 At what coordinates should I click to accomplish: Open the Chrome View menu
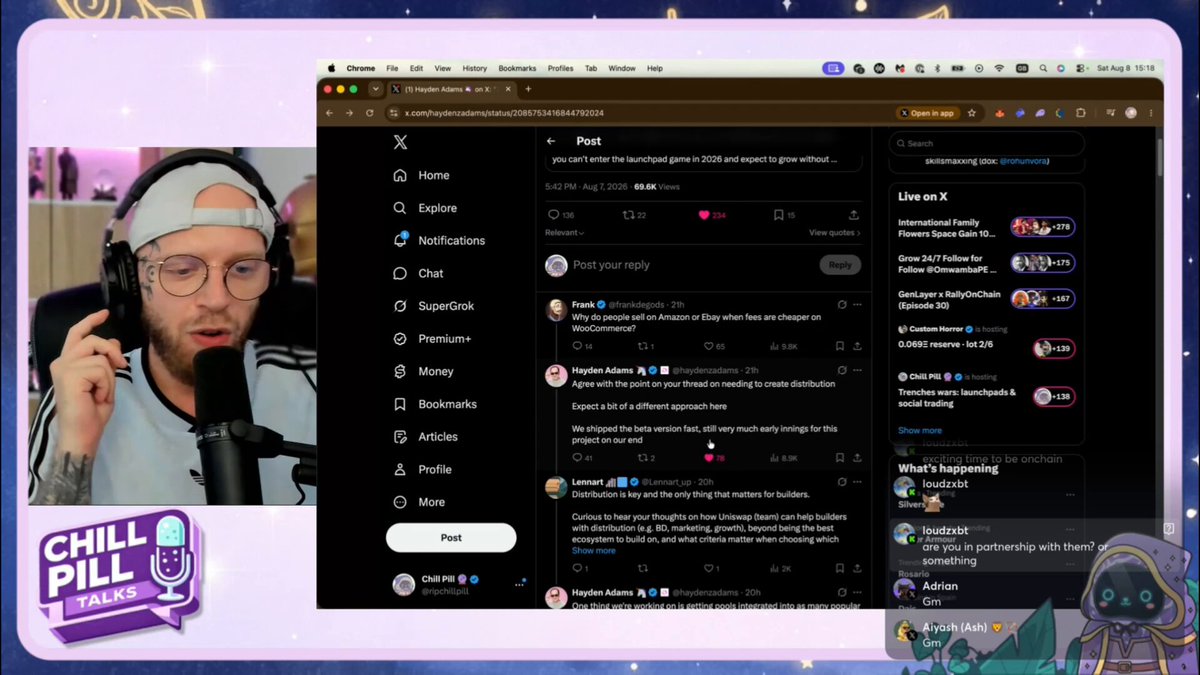[442, 68]
